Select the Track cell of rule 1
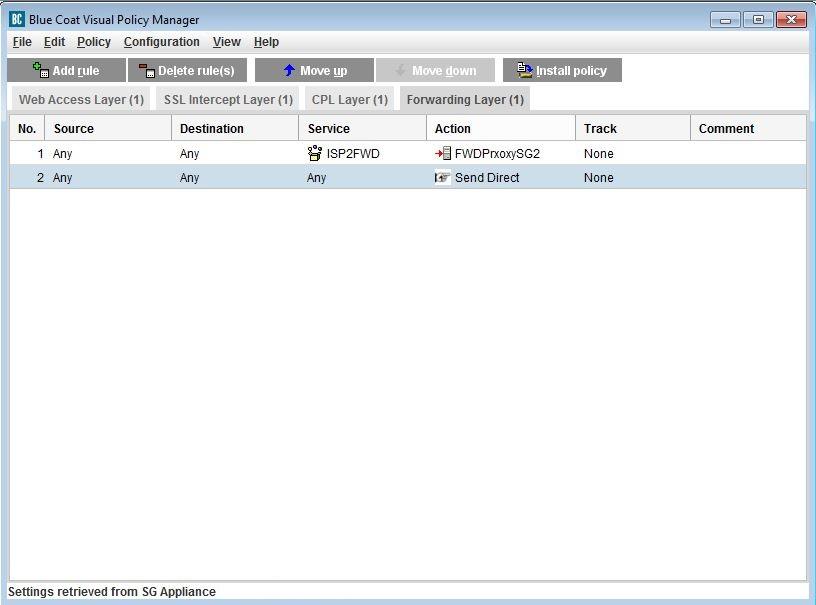The image size is (816, 605). (599, 154)
